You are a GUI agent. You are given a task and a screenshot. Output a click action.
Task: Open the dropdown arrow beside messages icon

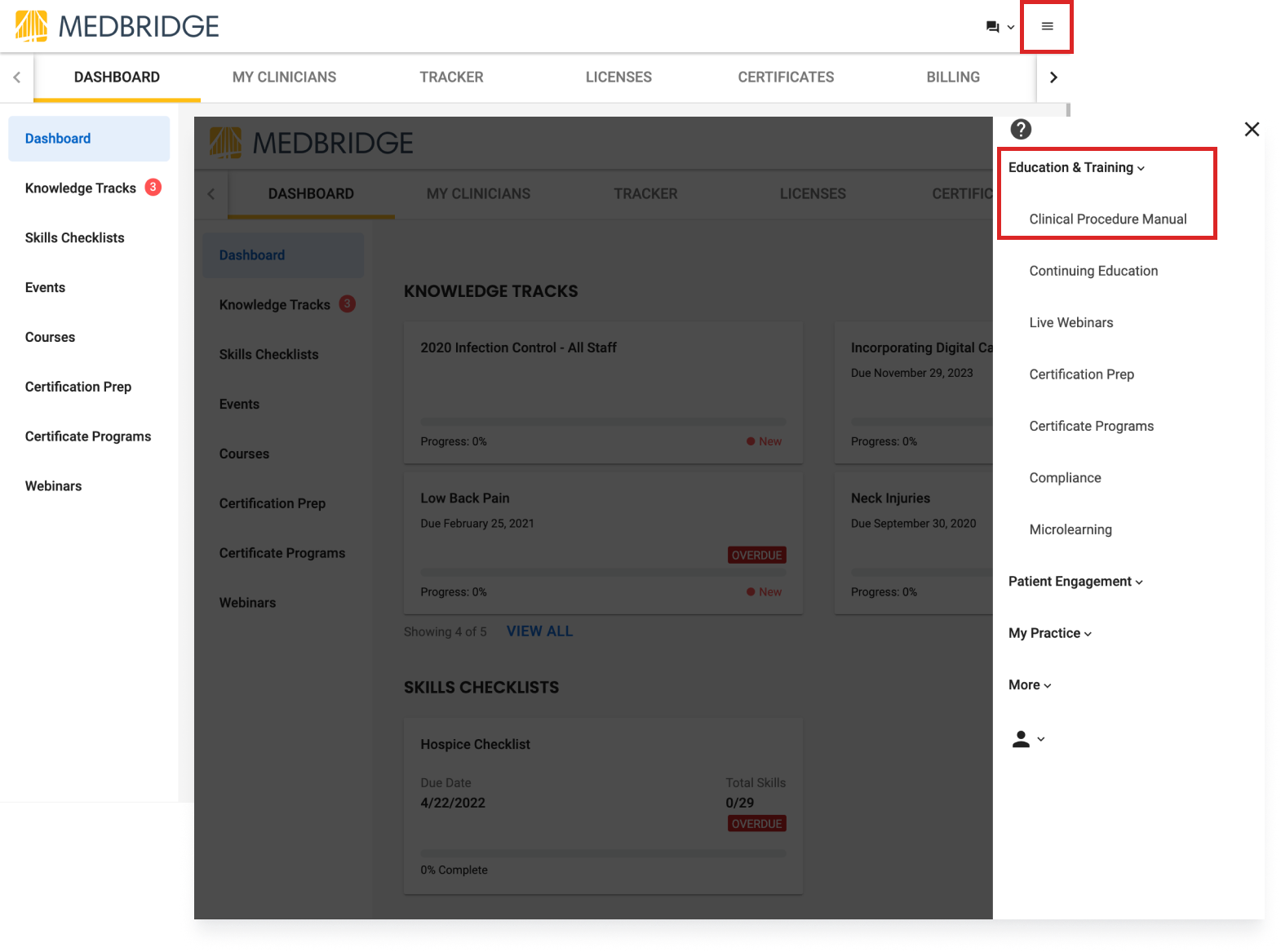click(1011, 27)
